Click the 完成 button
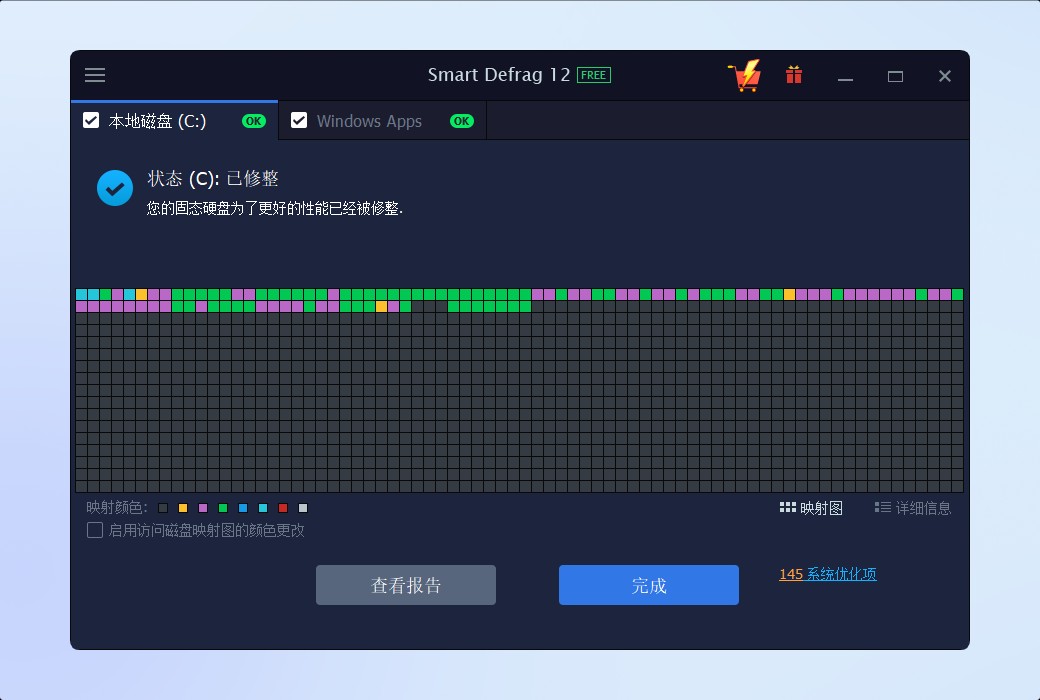The width and height of the screenshot is (1040, 700). (649, 585)
